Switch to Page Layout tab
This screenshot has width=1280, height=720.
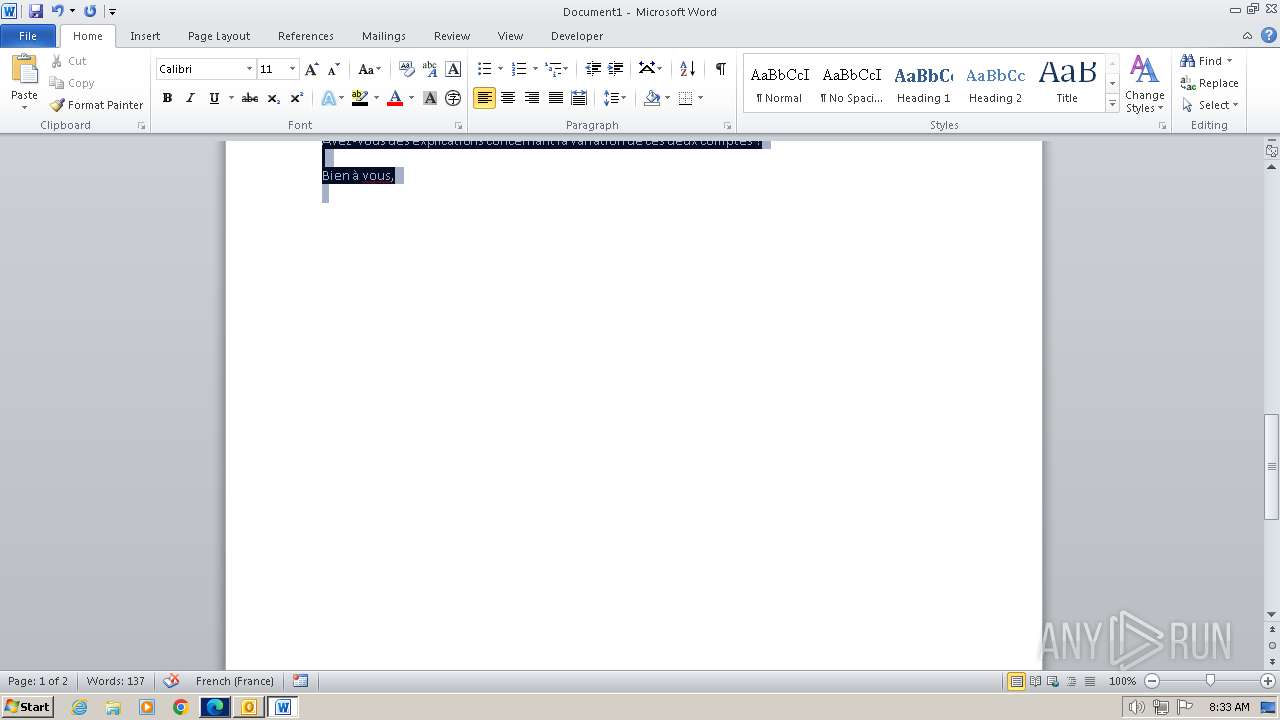[219, 36]
